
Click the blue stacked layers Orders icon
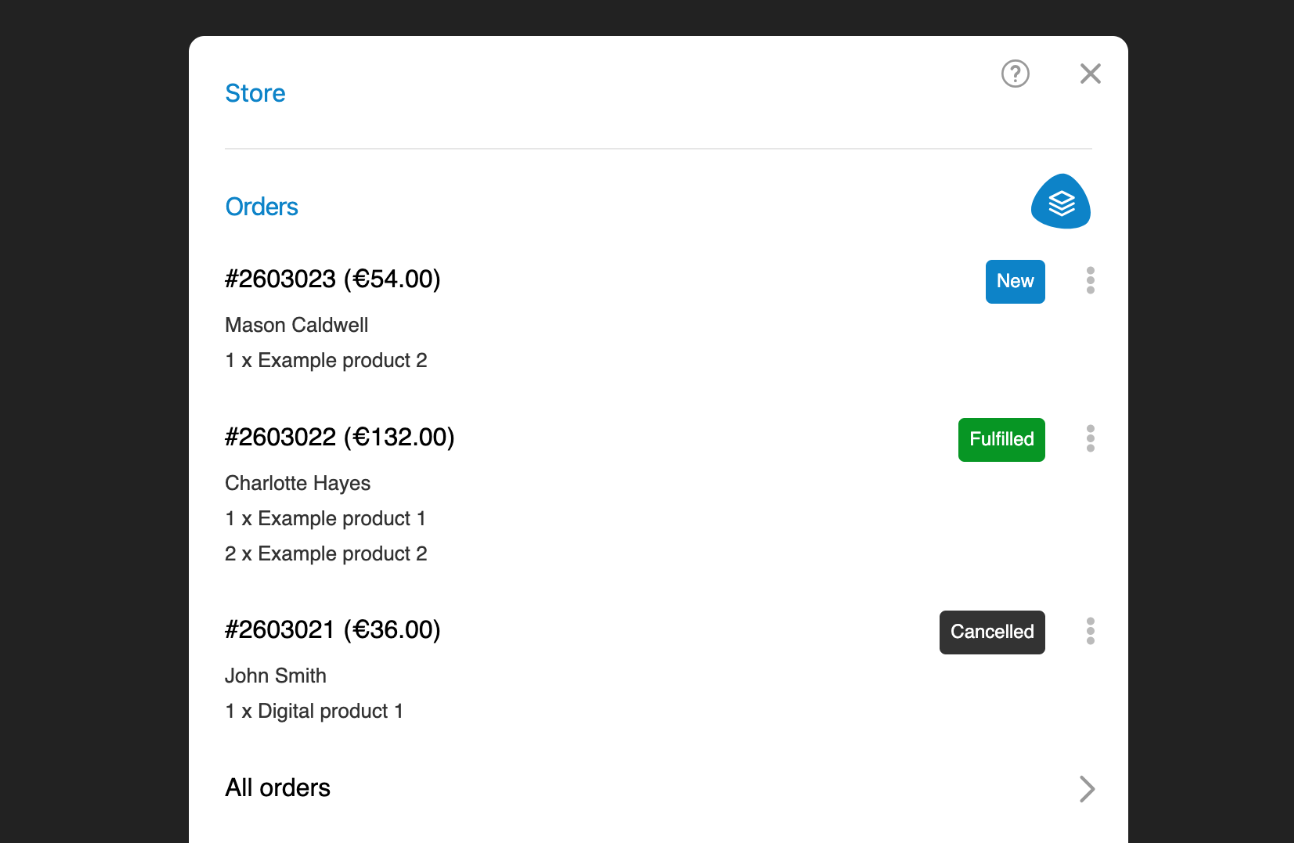click(1060, 202)
